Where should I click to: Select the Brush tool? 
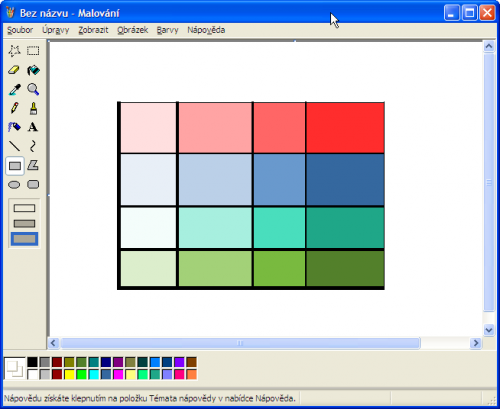[33, 108]
